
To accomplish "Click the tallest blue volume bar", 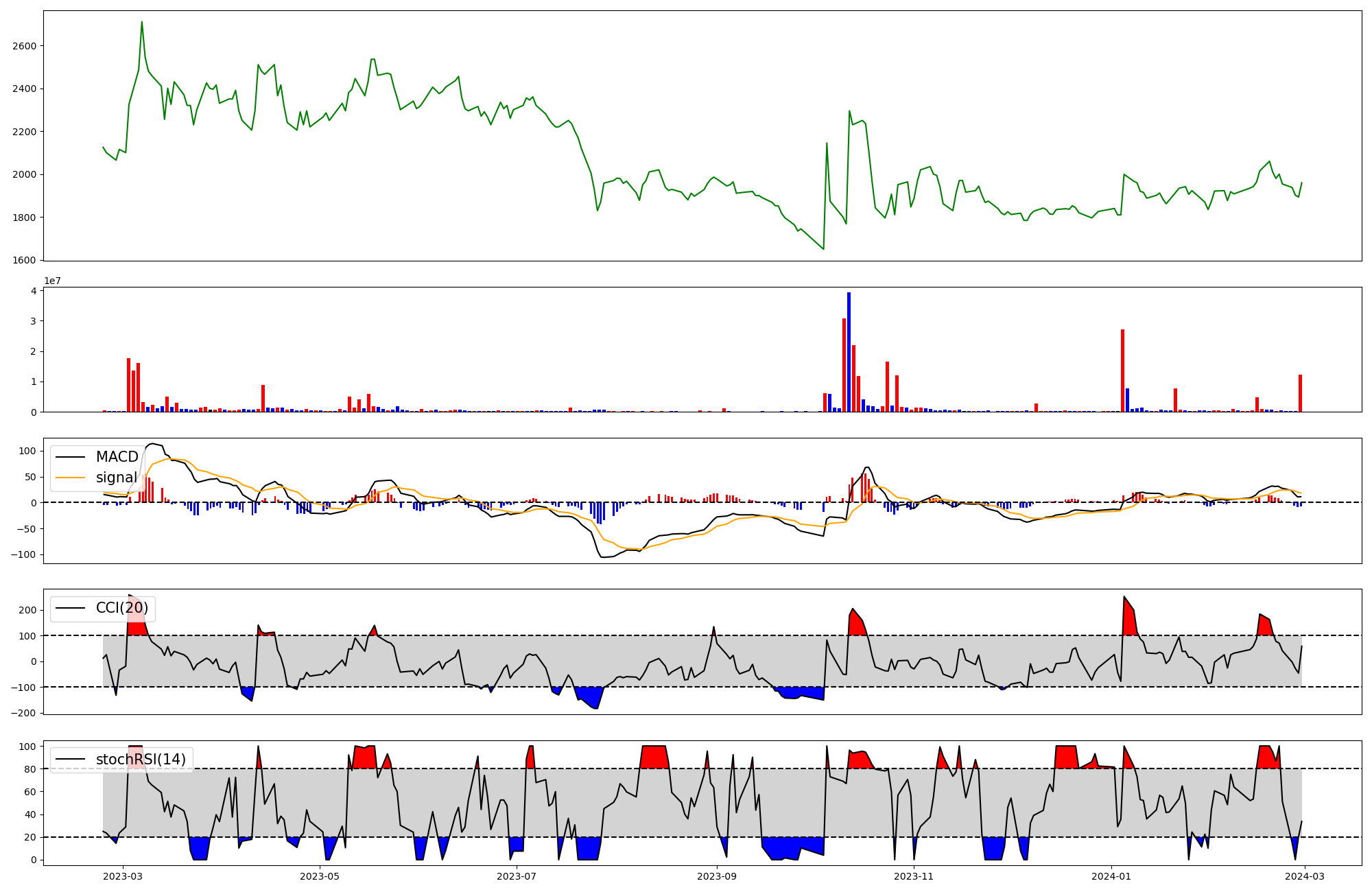I will pyautogui.click(x=849, y=351).
